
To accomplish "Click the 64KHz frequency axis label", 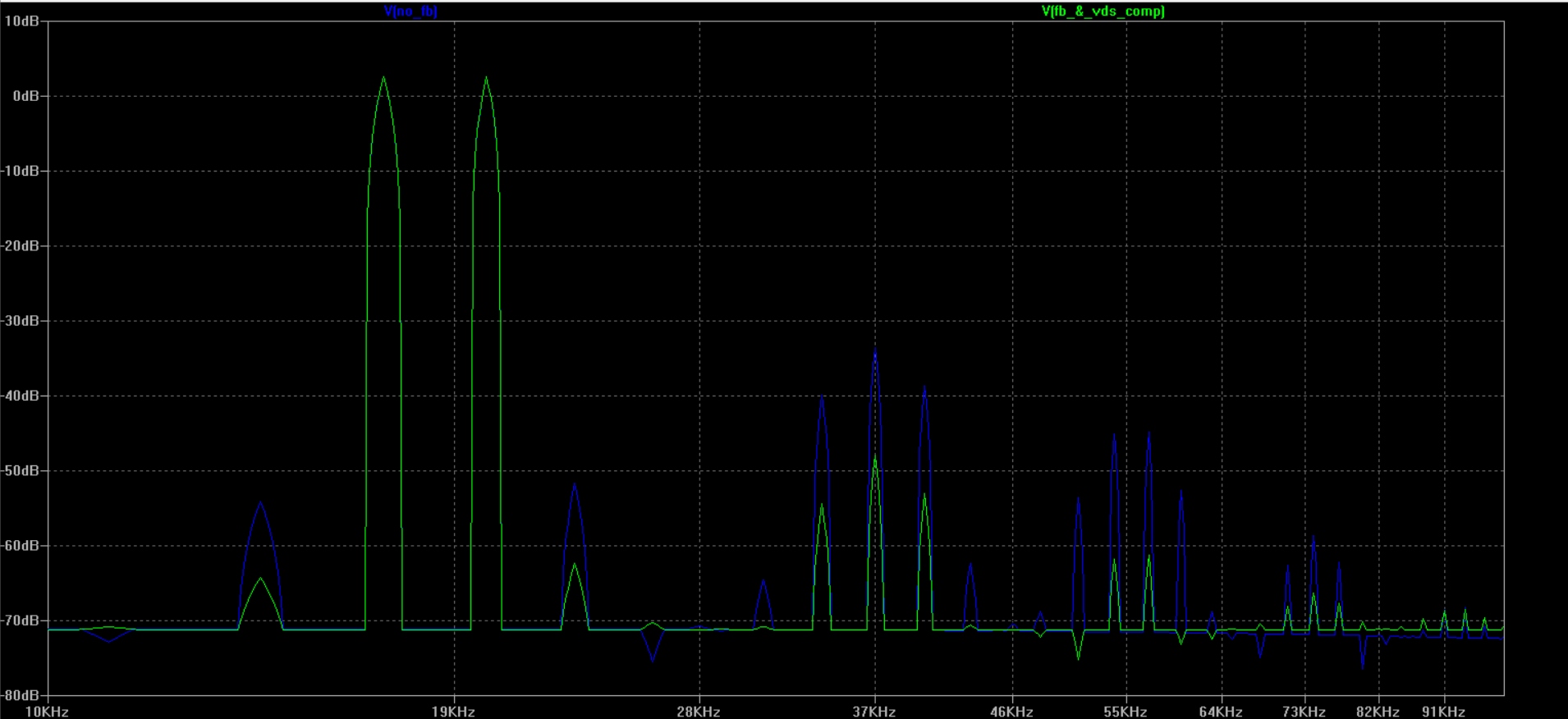I will coord(1221,712).
